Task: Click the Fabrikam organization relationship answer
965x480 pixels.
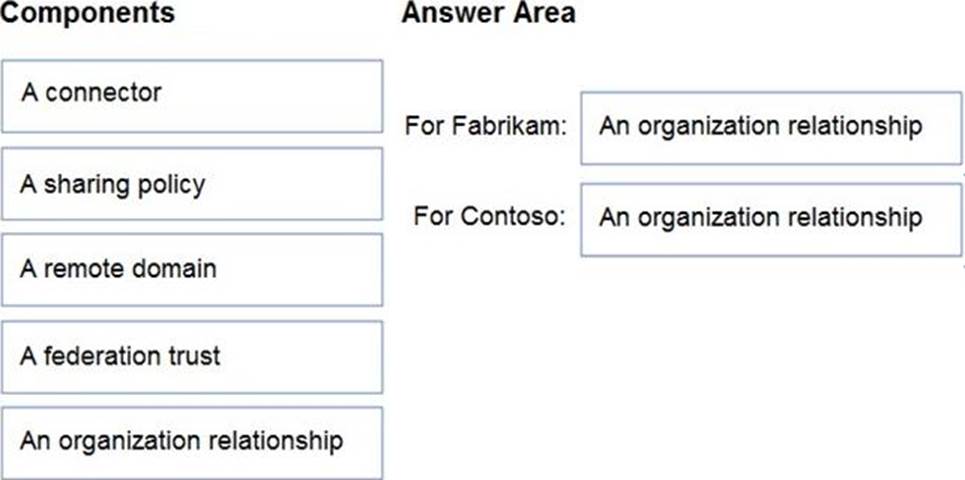Action: (770, 127)
